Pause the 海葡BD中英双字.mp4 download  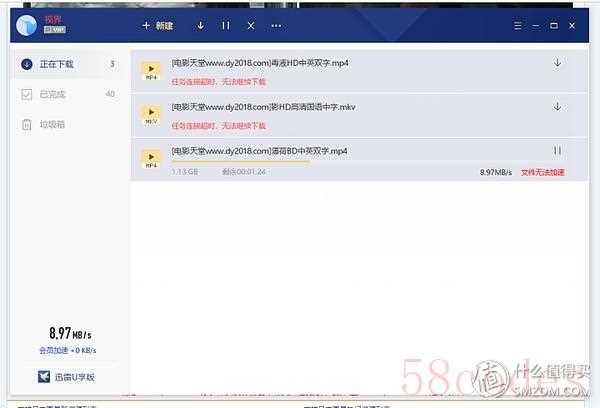tap(557, 151)
